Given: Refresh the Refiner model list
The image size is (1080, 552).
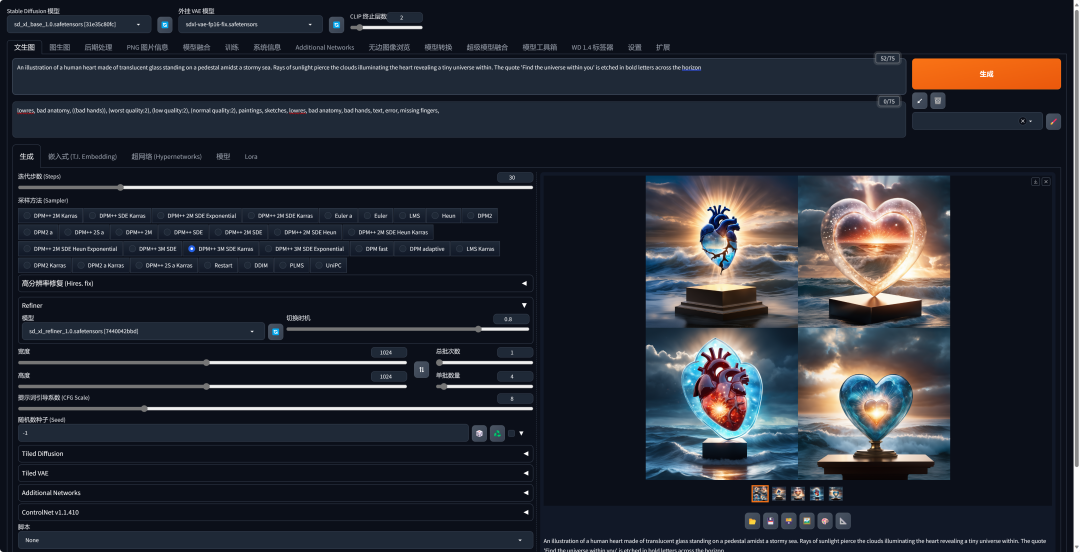Looking at the screenshot, I should (x=275, y=331).
